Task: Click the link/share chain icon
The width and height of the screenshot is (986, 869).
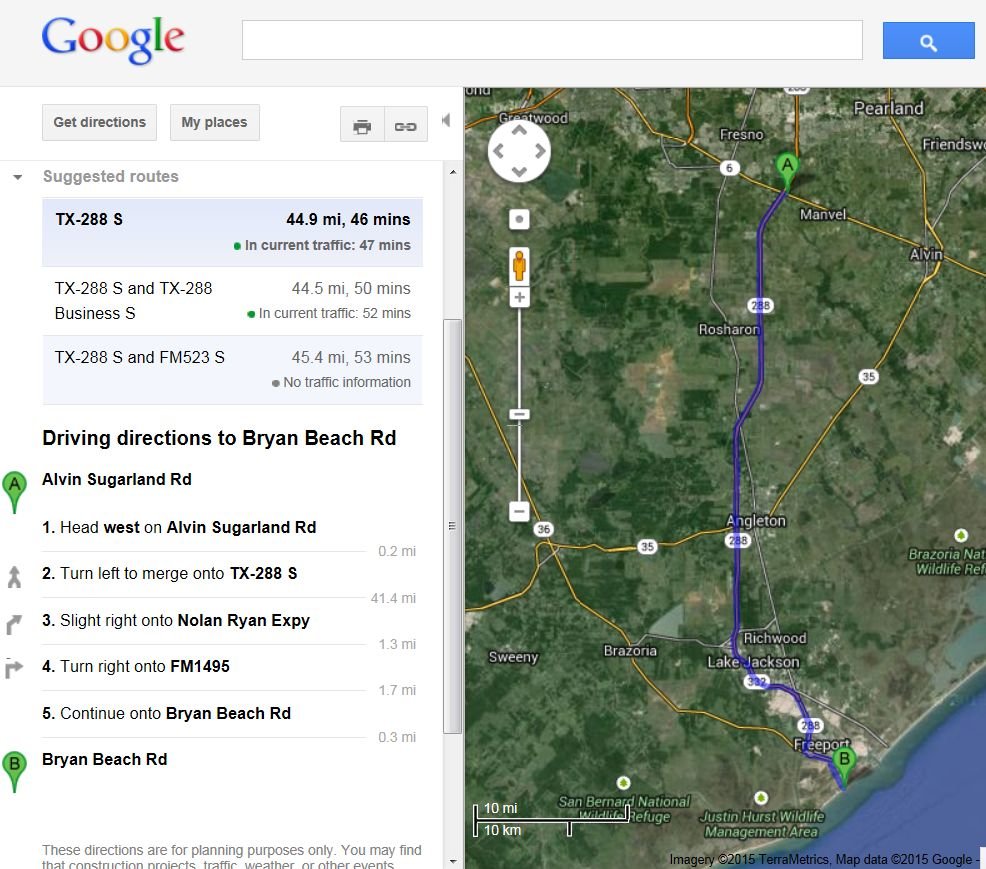Action: click(406, 125)
